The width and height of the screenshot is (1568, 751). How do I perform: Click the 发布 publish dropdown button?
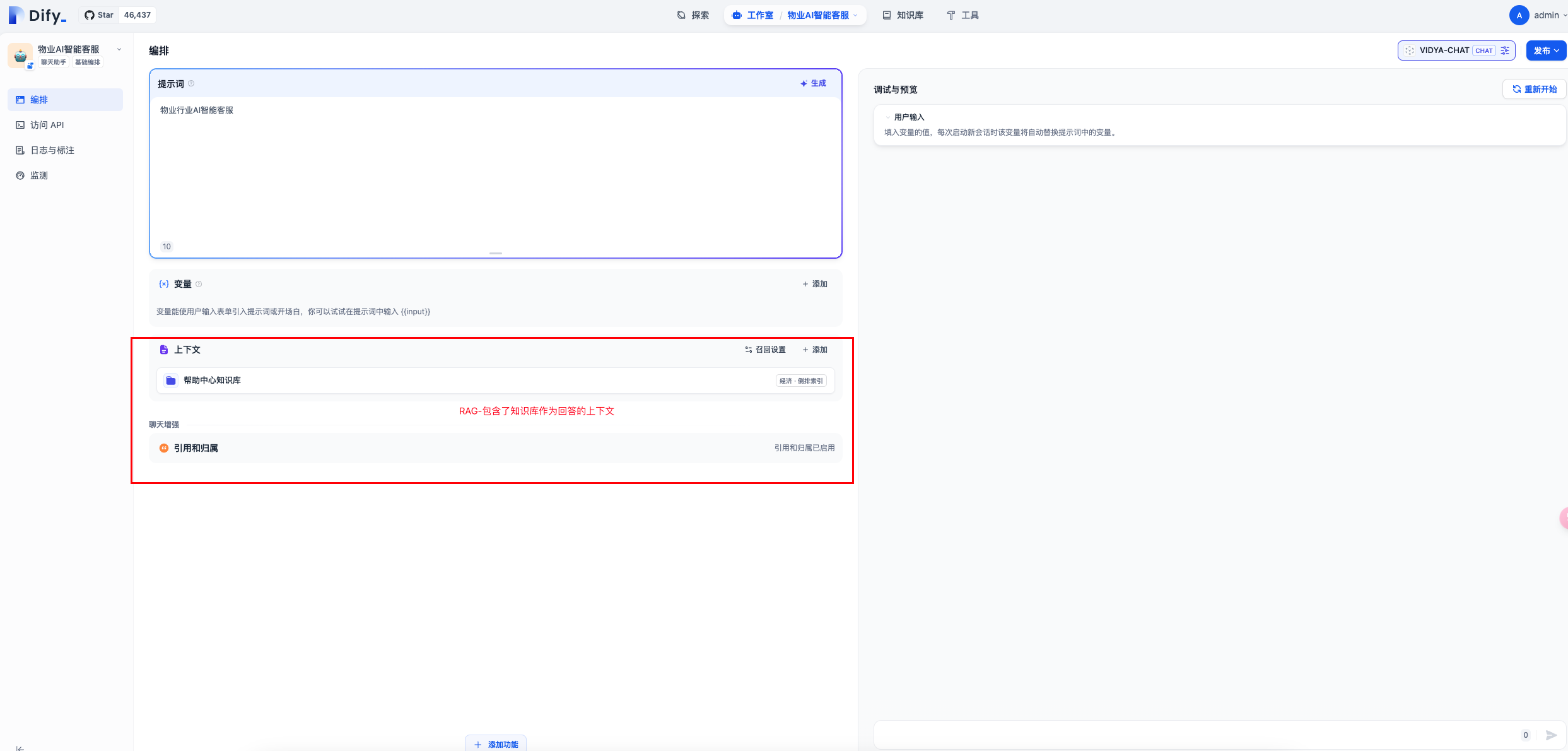tap(1546, 50)
